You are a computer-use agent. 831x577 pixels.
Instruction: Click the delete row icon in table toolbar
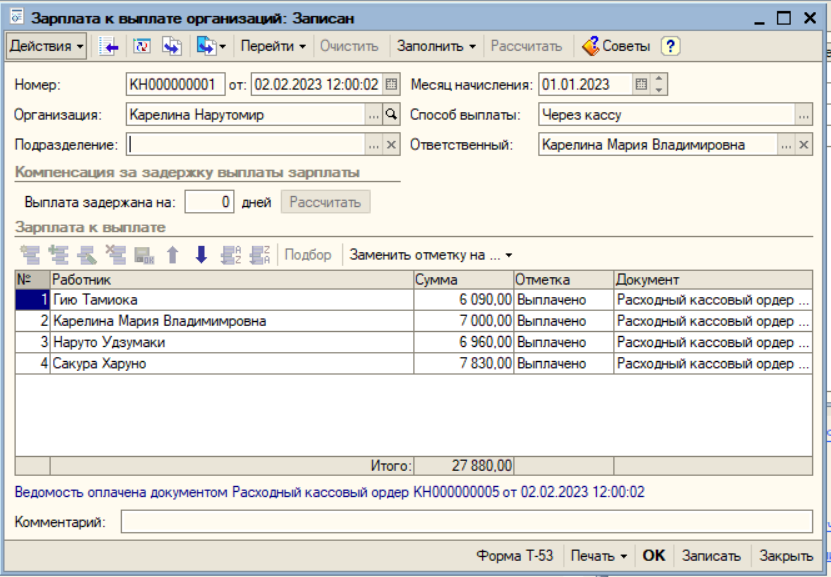[115, 255]
